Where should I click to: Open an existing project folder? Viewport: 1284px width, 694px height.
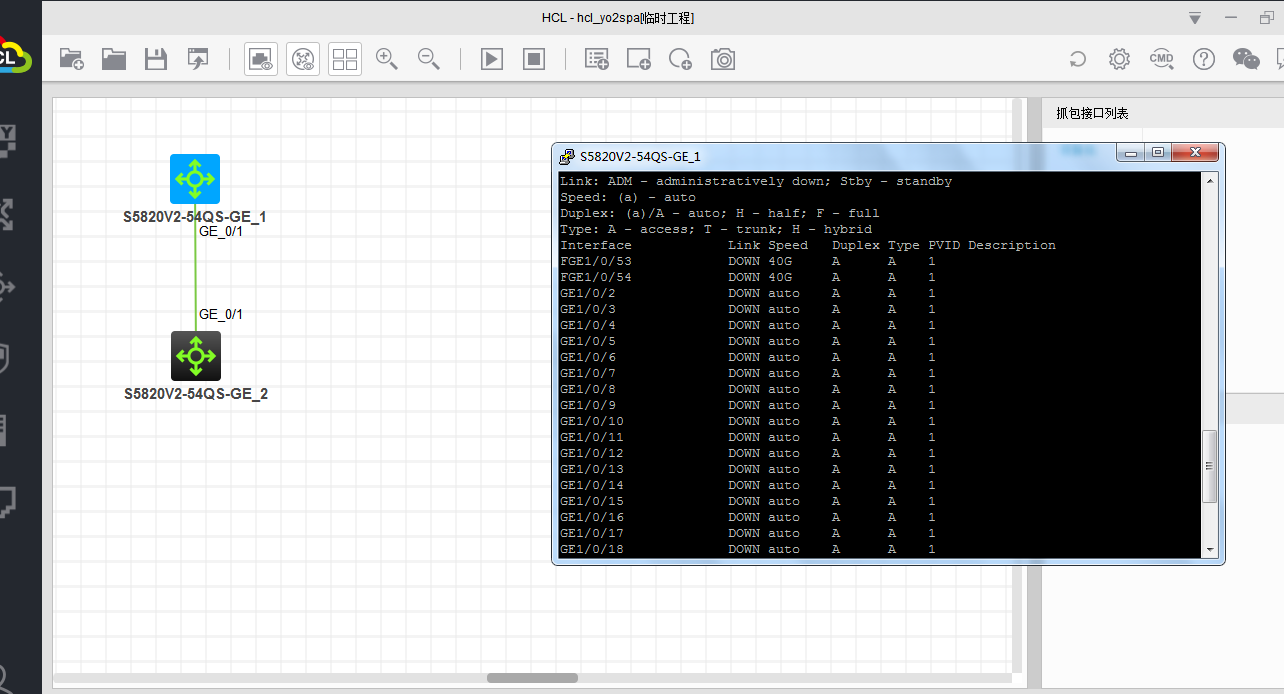pyautogui.click(x=114, y=59)
